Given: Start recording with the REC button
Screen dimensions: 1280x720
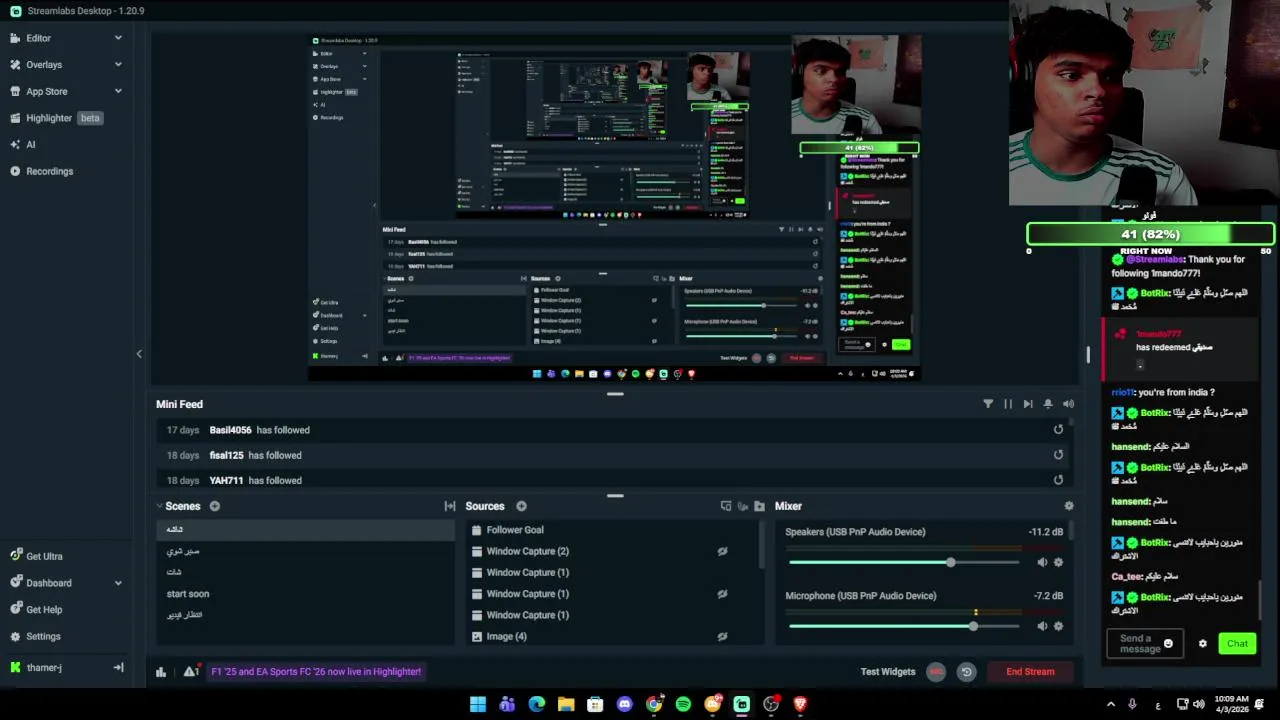Looking at the screenshot, I should pos(936,672).
